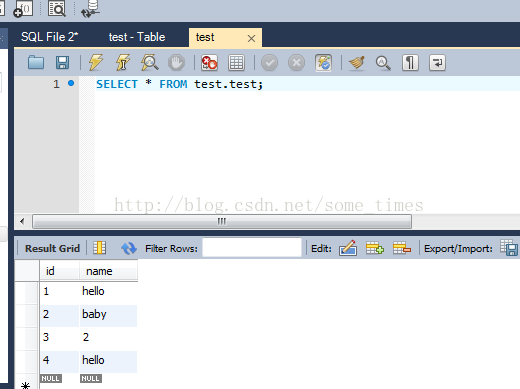Click new row asterisk marker
Image resolution: width=520 pixels, height=389 pixels.
pos(25,386)
